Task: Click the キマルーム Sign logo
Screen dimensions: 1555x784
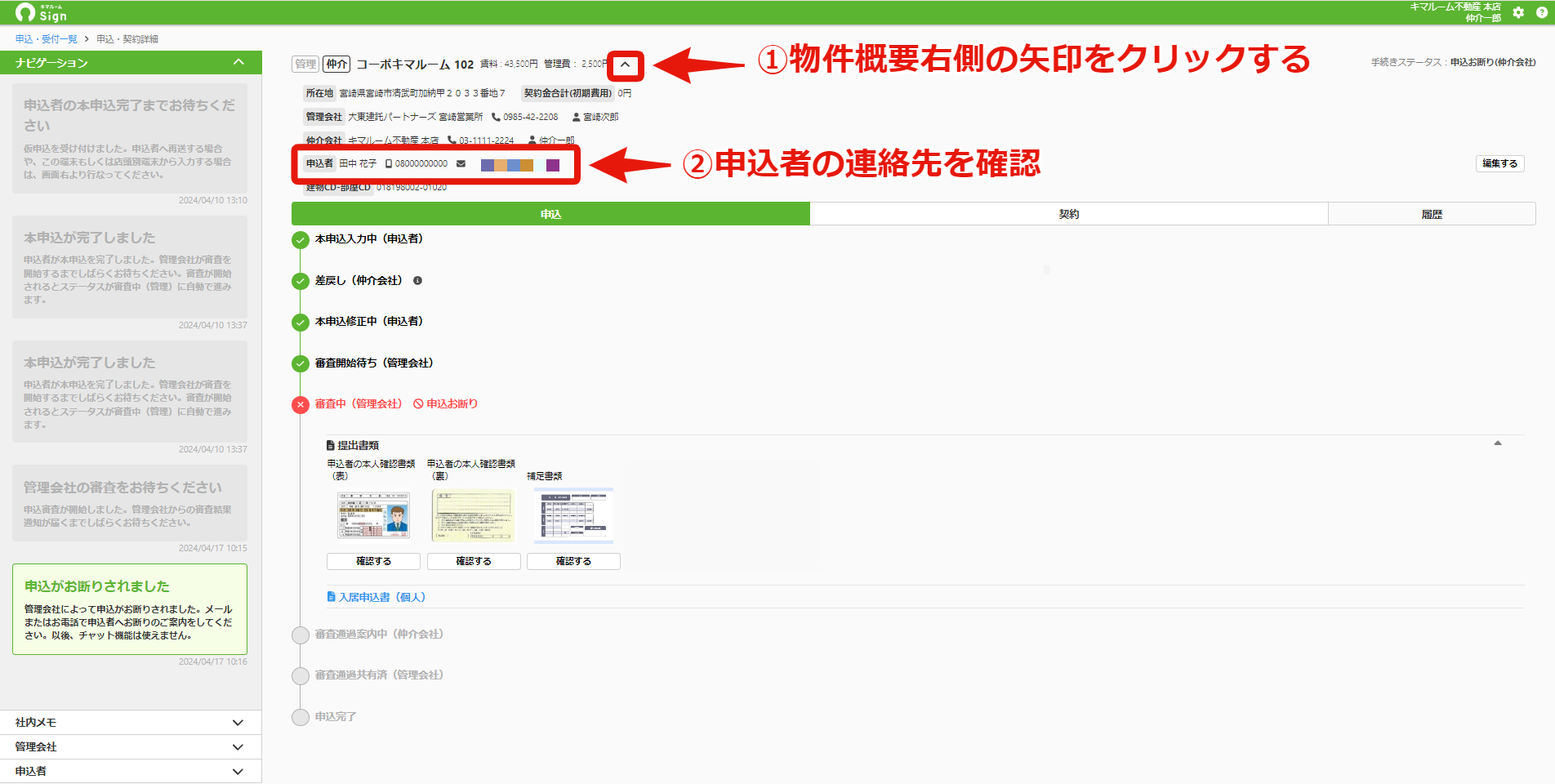Action: point(42,12)
